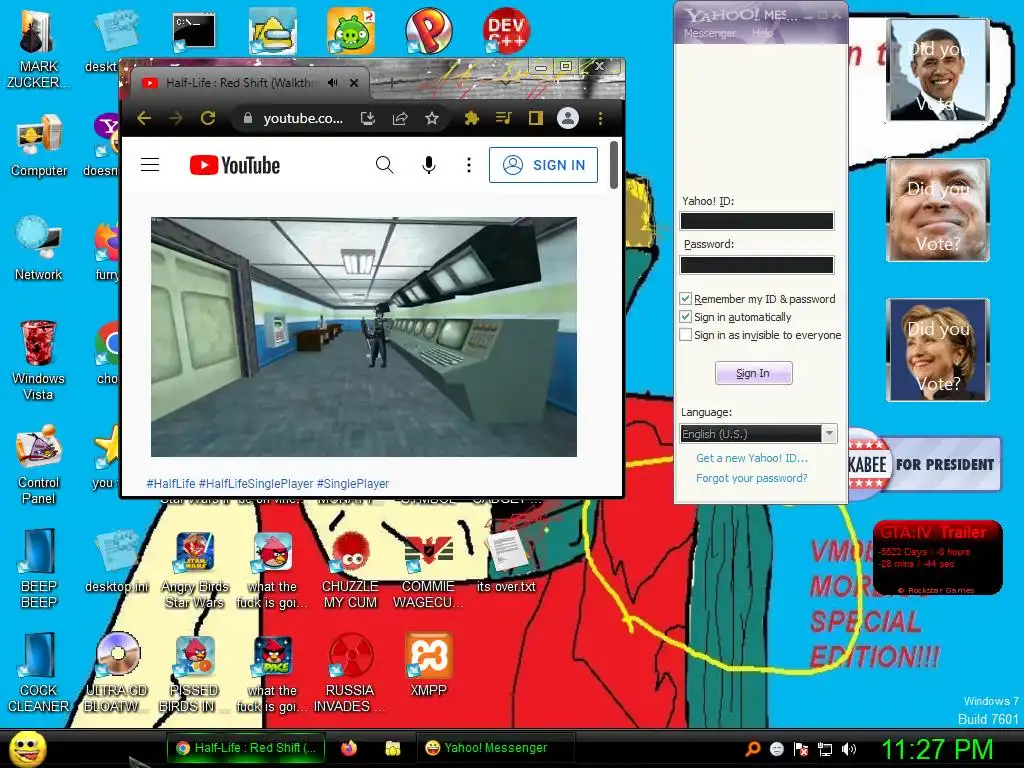The image size is (1024, 768).
Task: Toggle the browser side panel icon
Action: point(536,118)
